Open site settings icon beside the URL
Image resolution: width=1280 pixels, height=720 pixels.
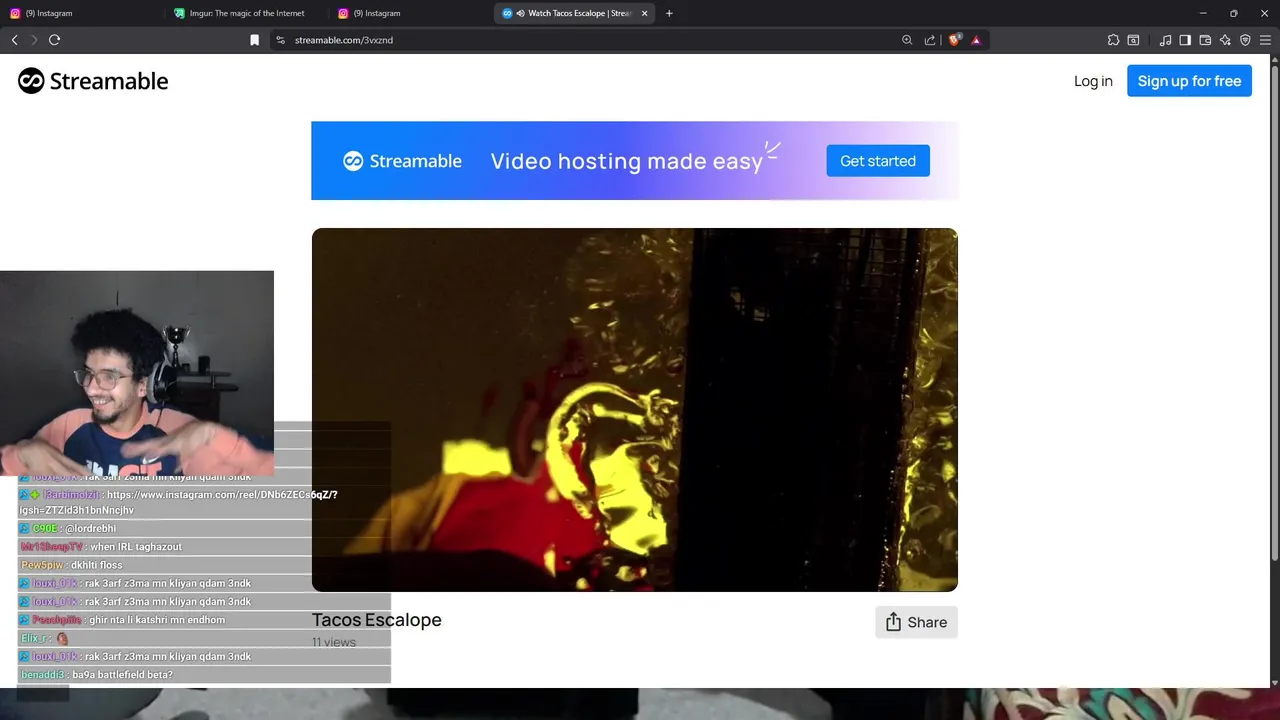coord(281,40)
